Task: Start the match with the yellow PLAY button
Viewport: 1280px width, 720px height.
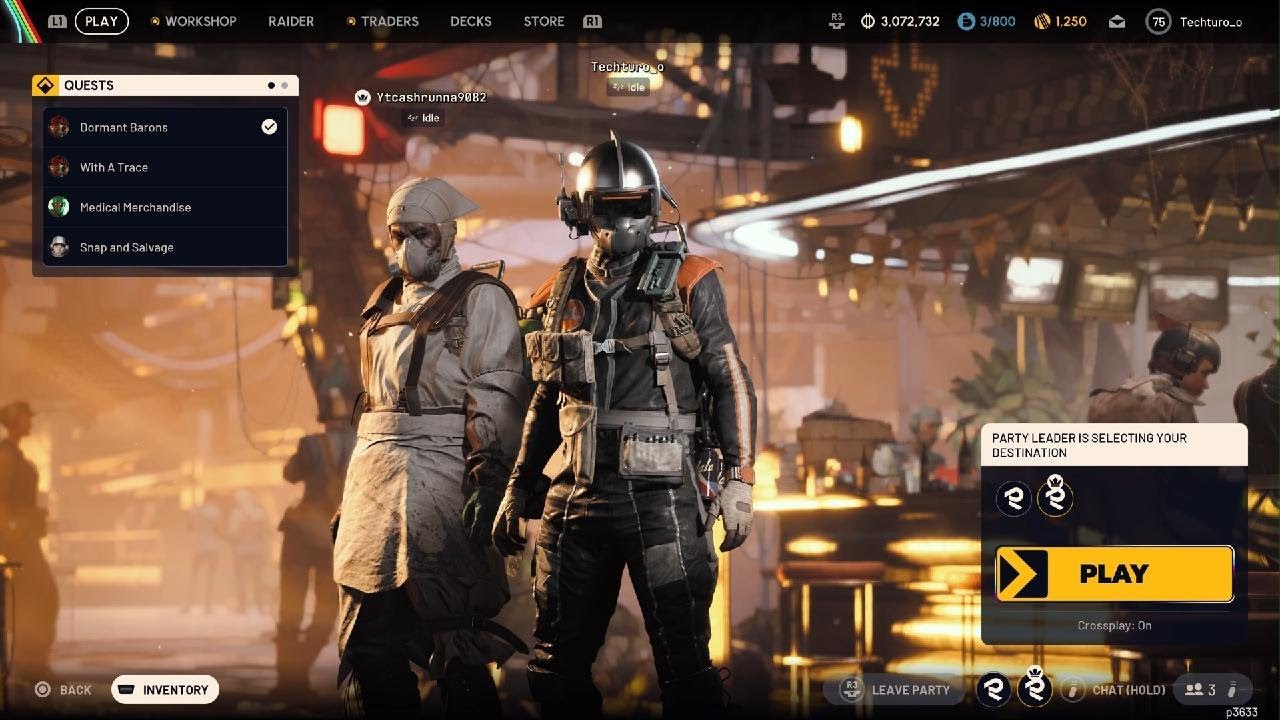Action: (1114, 574)
